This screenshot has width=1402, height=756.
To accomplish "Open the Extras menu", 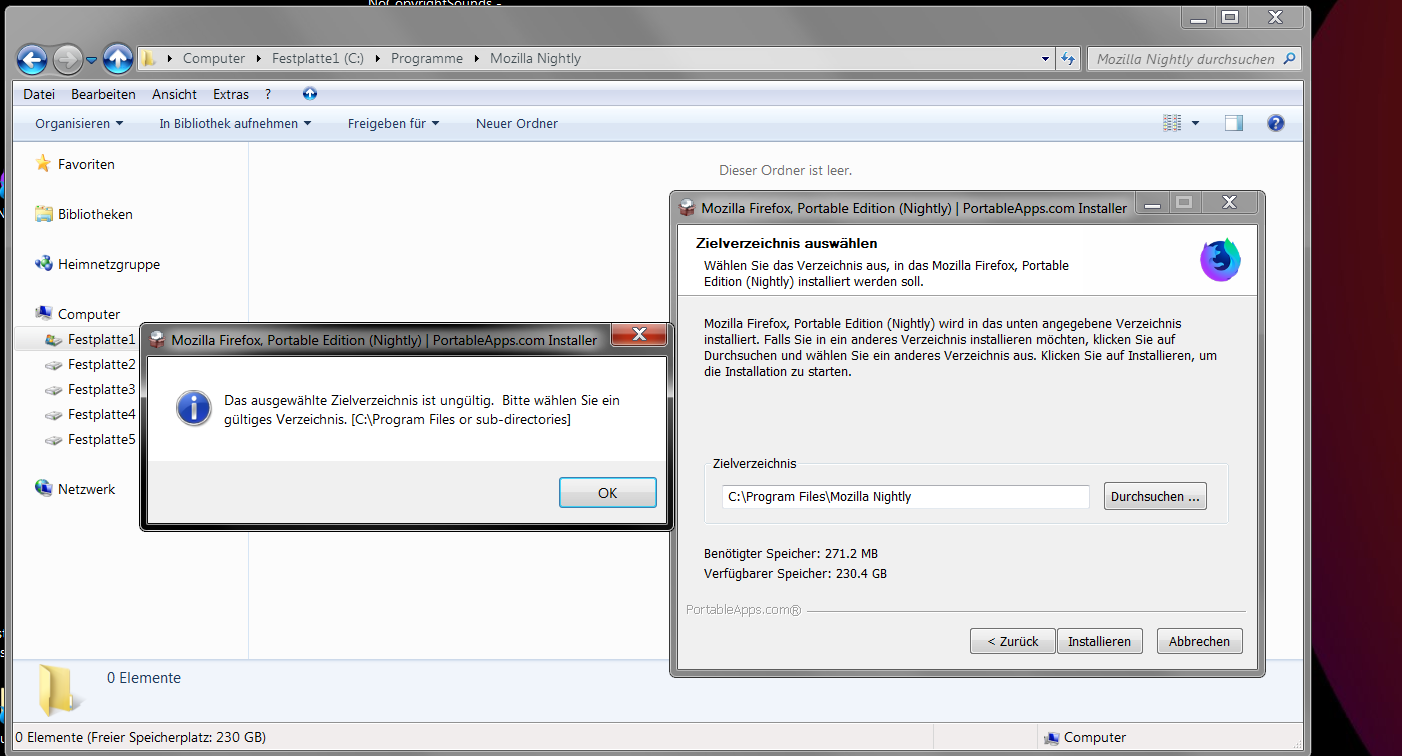I will click(x=231, y=94).
